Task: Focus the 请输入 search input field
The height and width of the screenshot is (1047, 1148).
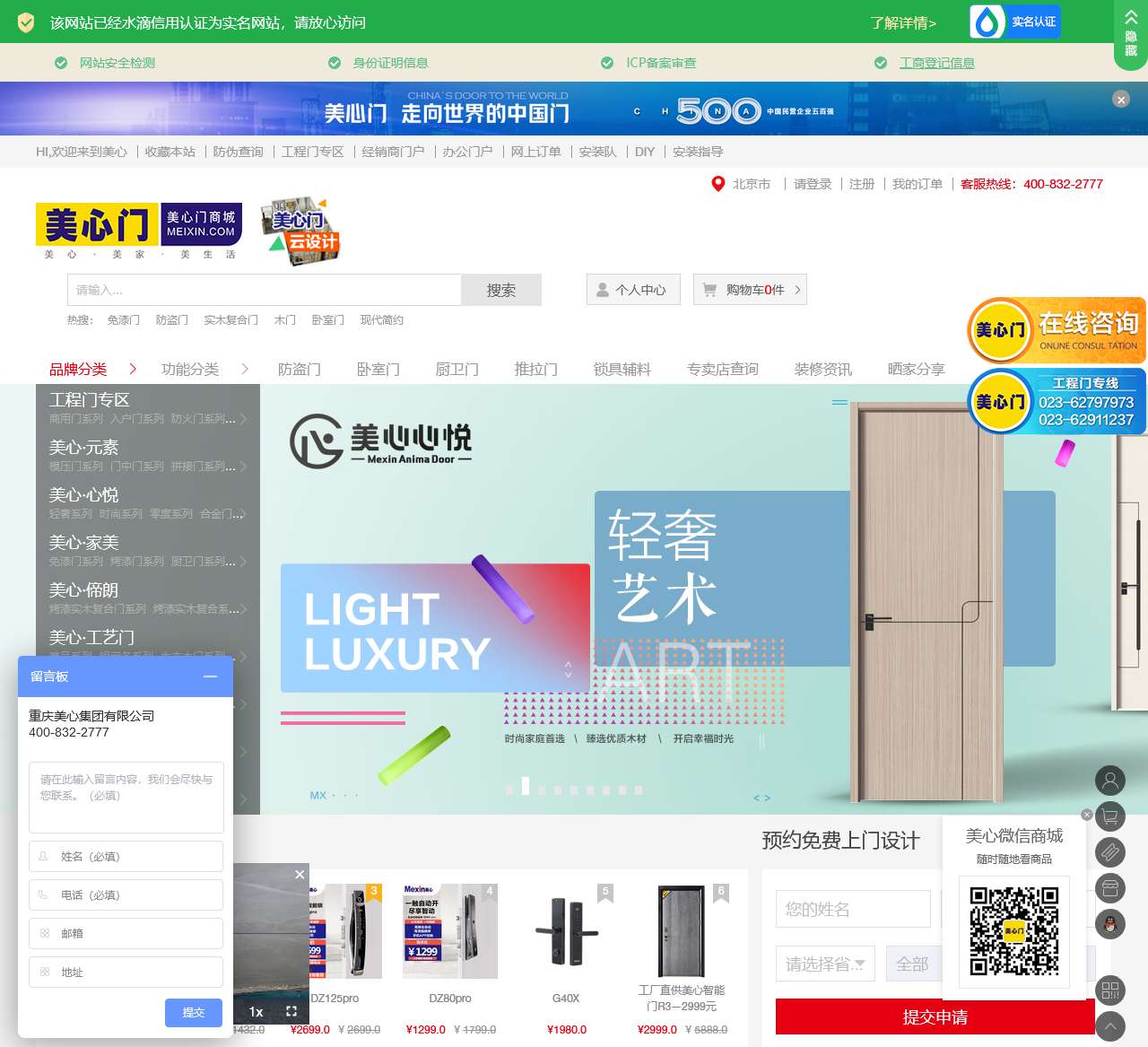Action: 265,290
